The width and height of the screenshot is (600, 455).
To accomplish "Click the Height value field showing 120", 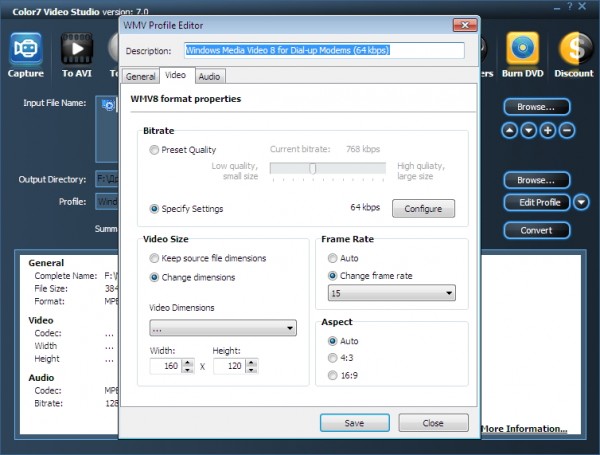I will pos(230,366).
